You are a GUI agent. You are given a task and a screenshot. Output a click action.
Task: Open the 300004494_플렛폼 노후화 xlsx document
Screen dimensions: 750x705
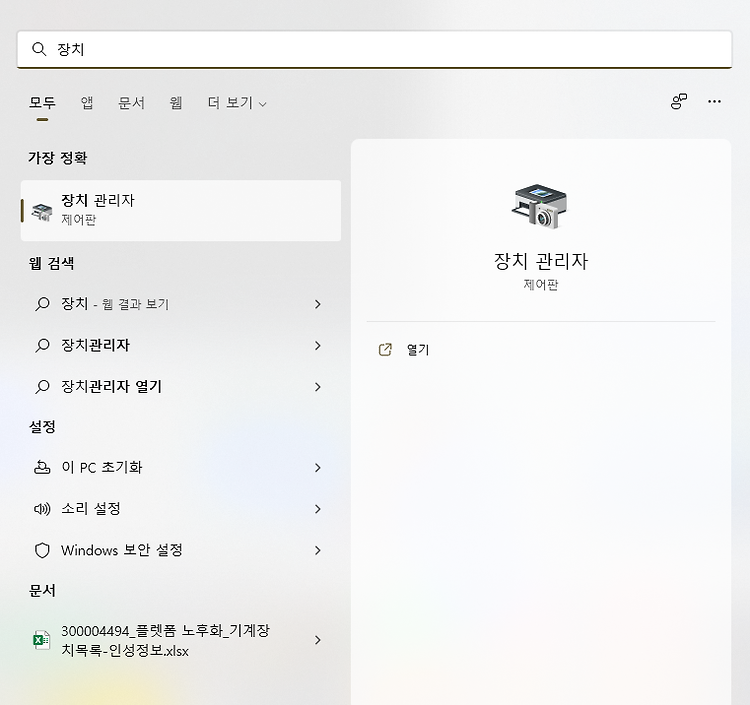181,640
